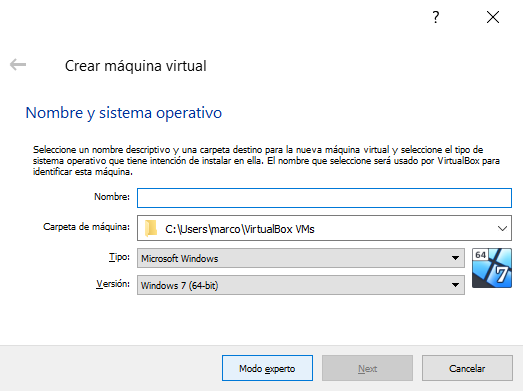Click the yellow folder icon in Carpeta de máquina
523x391 pixels.
pyautogui.click(x=151, y=229)
